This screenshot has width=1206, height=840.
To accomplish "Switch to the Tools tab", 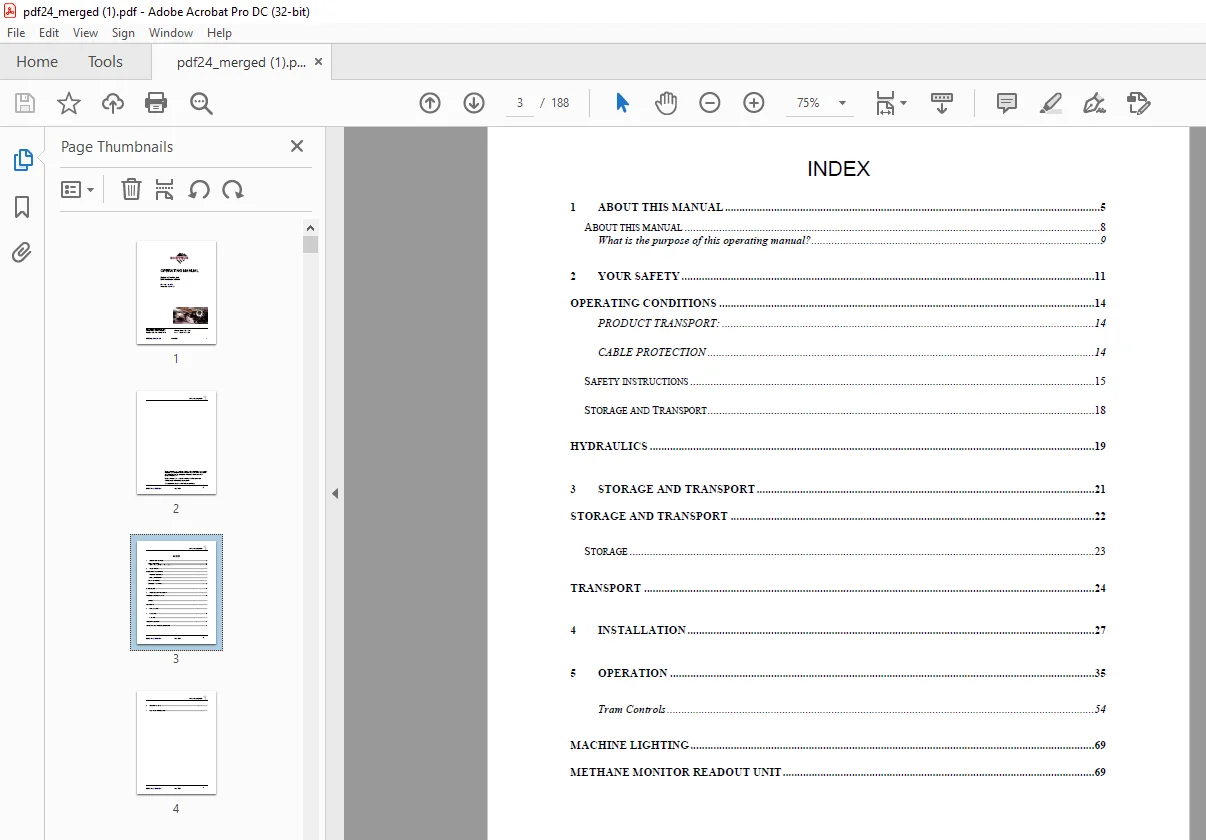I will (105, 62).
